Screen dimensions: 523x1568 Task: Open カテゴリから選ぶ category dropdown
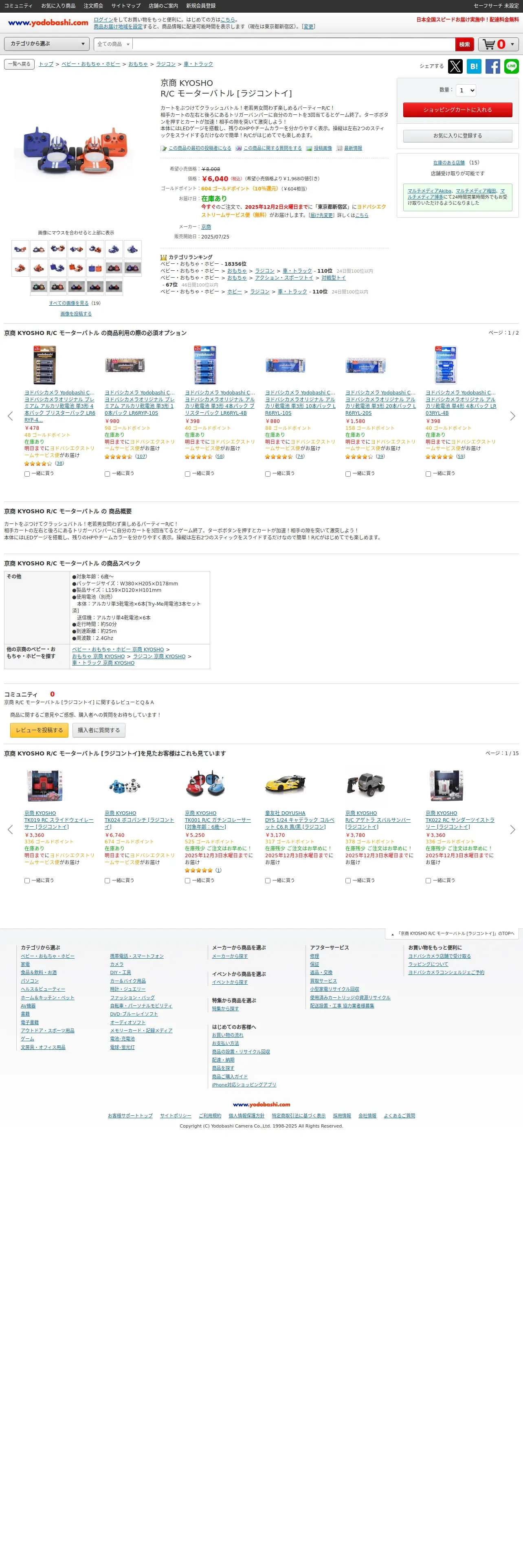pos(48,44)
